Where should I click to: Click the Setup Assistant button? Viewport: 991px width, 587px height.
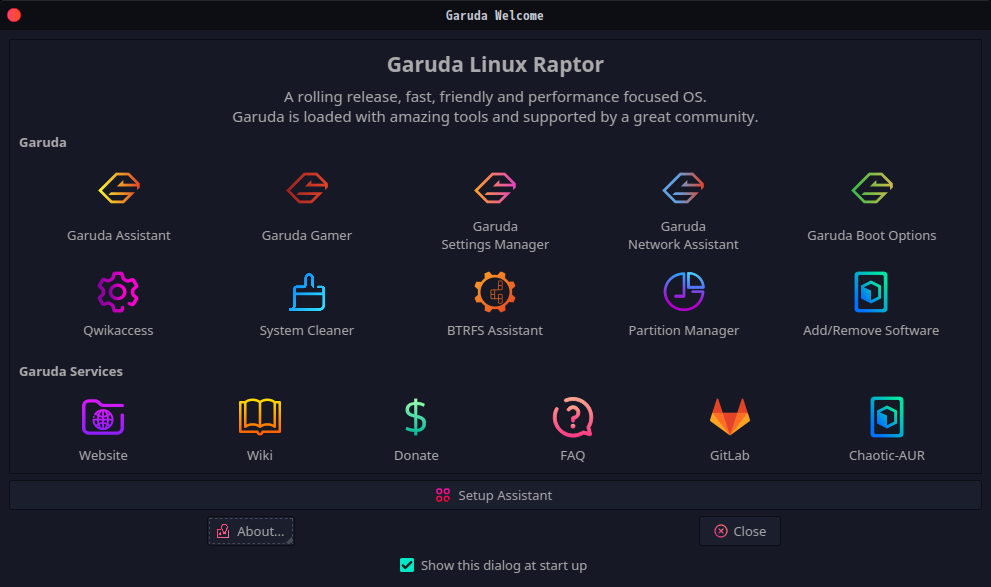496,495
